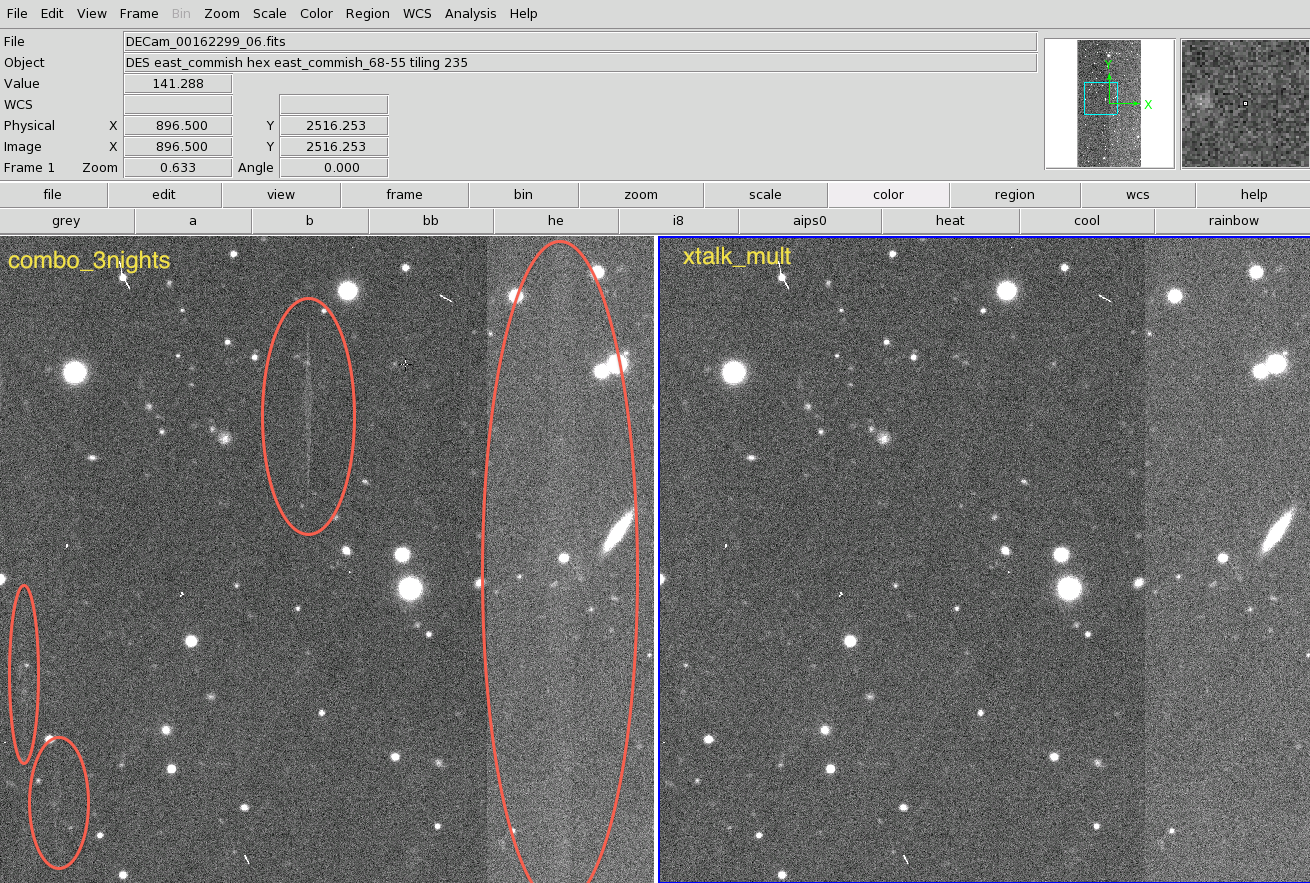
Task: Click the 'combo_3nights' text label
Action: tap(89, 261)
